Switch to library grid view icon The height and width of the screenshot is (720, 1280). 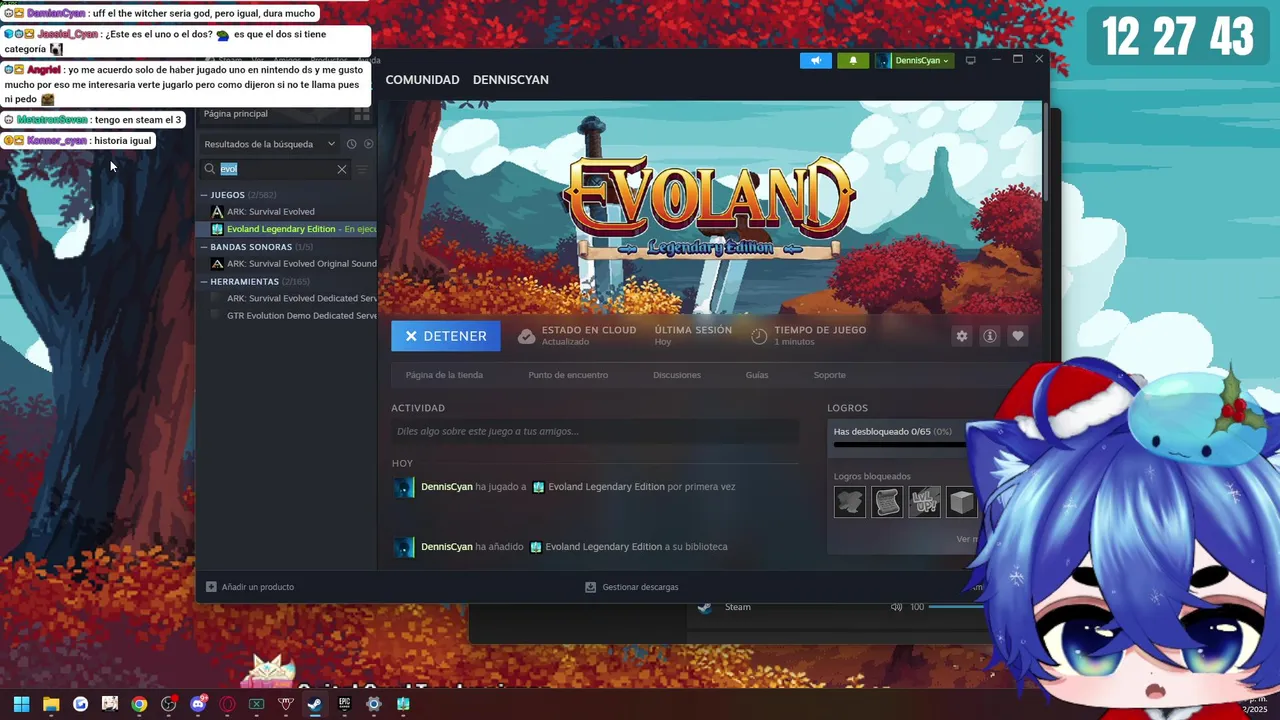[362, 114]
